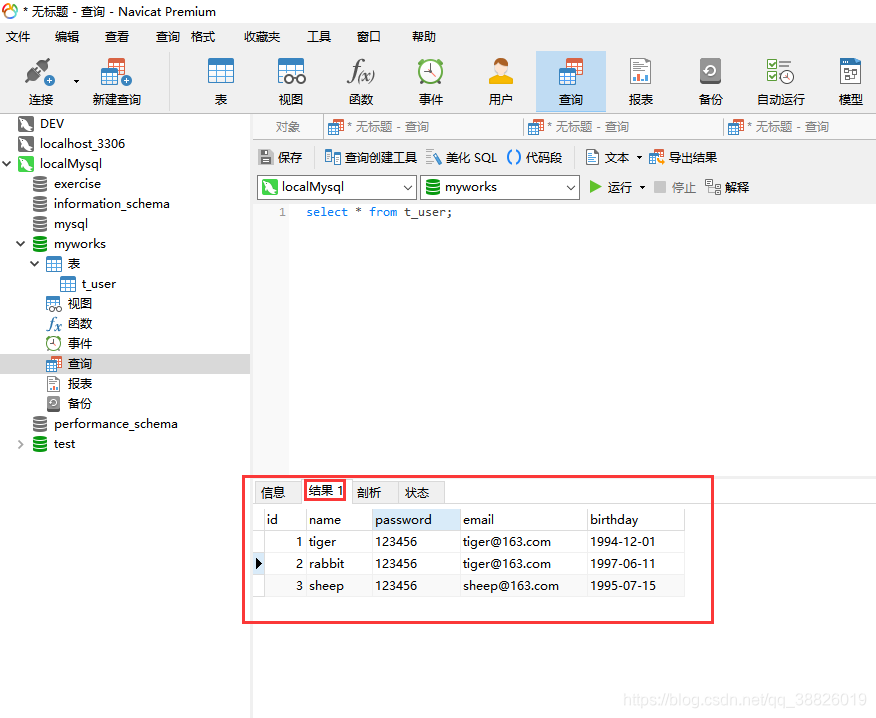The width and height of the screenshot is (876, 718).
Task: Select the t_user table
Action: point(98,284)
